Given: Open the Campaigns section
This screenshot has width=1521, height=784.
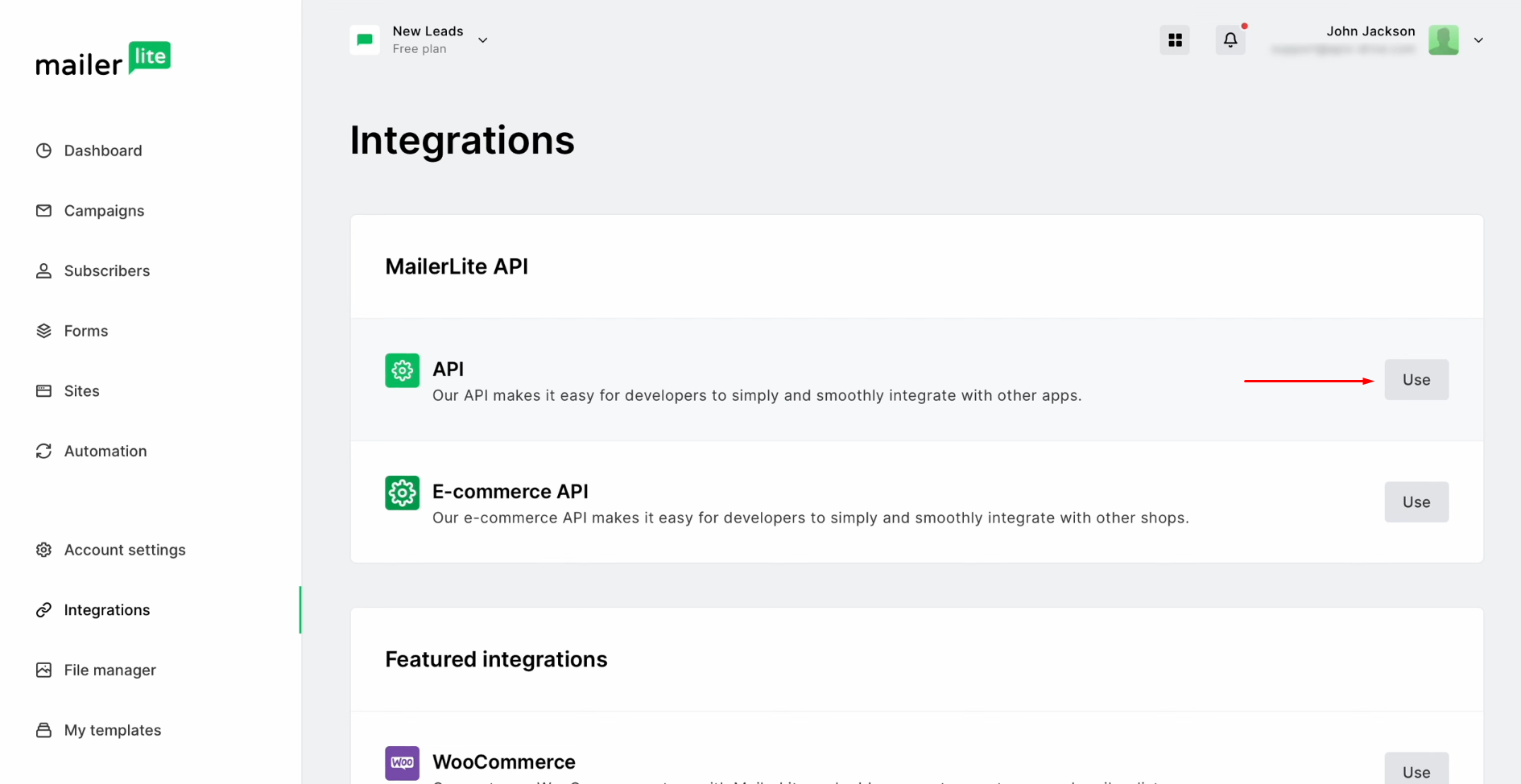Looking at the screenshot, I should click(x=104, y=211).
